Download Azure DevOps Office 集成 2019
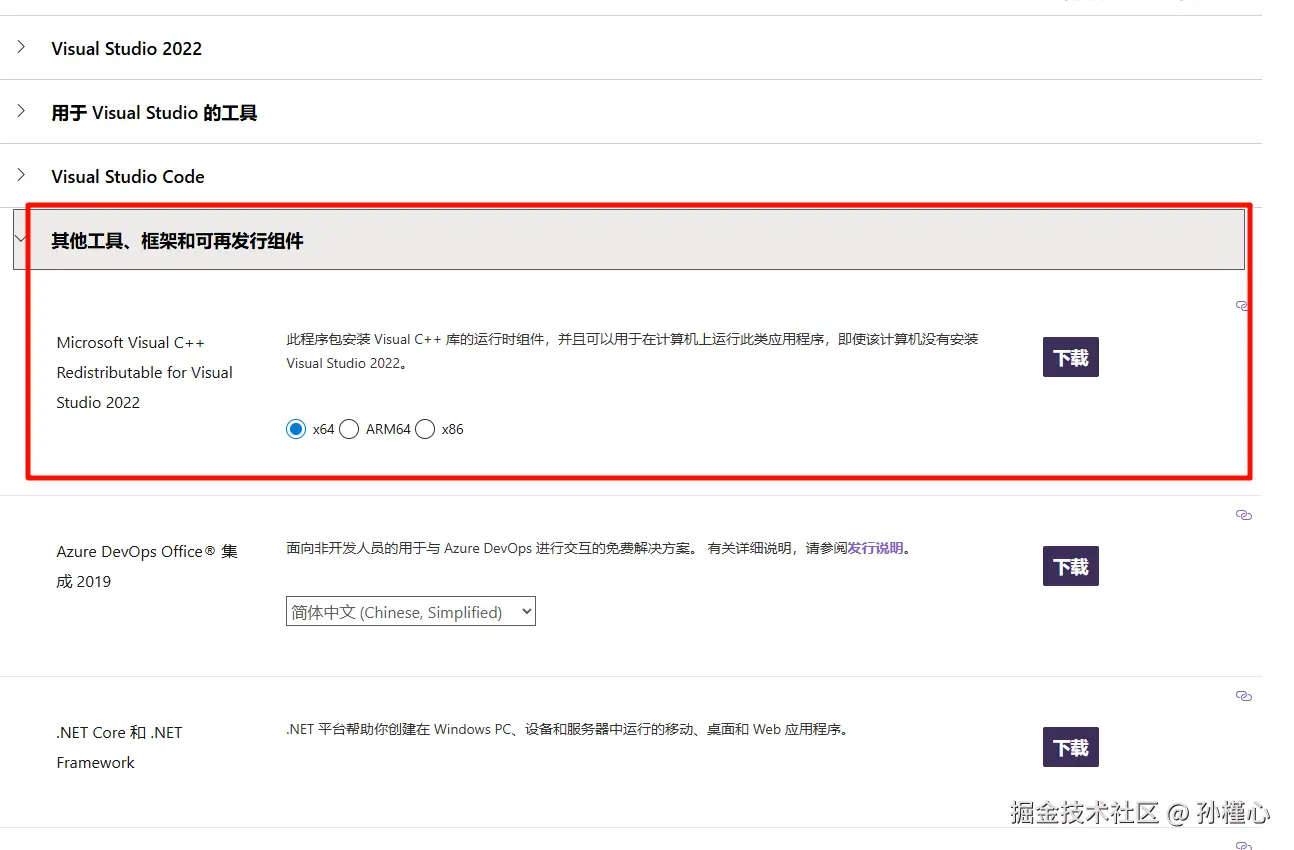This screenshot has height=850, width=1294. click(1071, 566)
